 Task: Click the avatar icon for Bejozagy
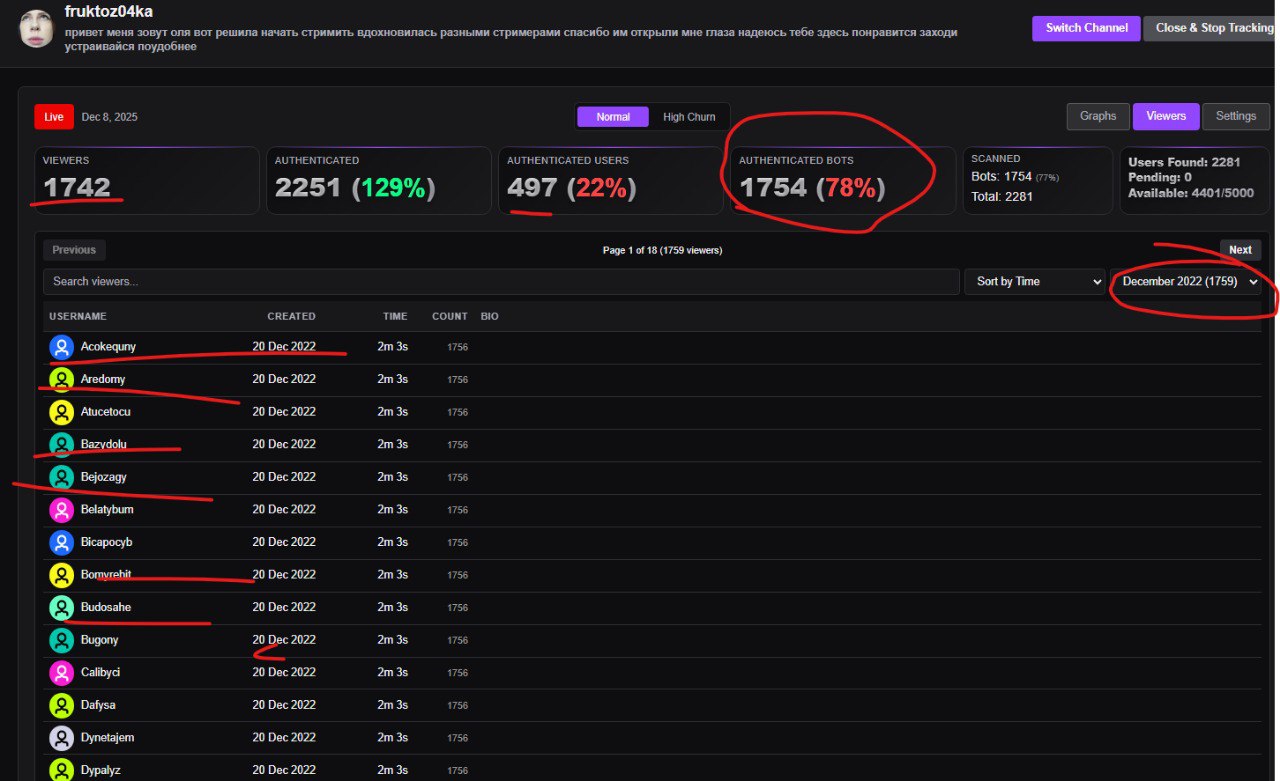tap(62, 477)
